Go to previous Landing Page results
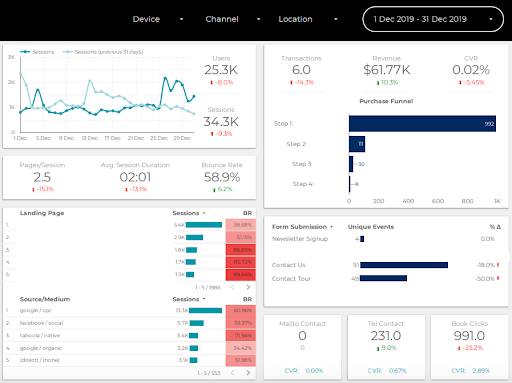 (233, 287)
